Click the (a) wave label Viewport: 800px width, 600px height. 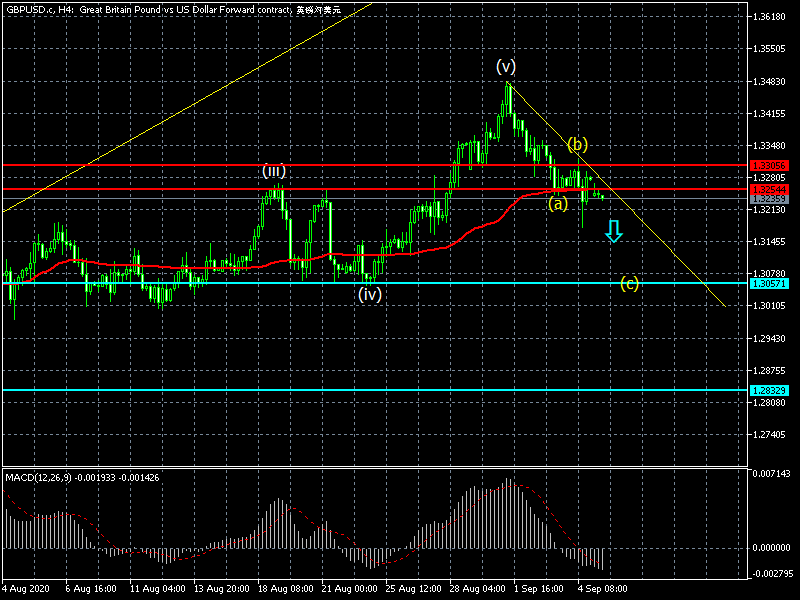[558, 204]
